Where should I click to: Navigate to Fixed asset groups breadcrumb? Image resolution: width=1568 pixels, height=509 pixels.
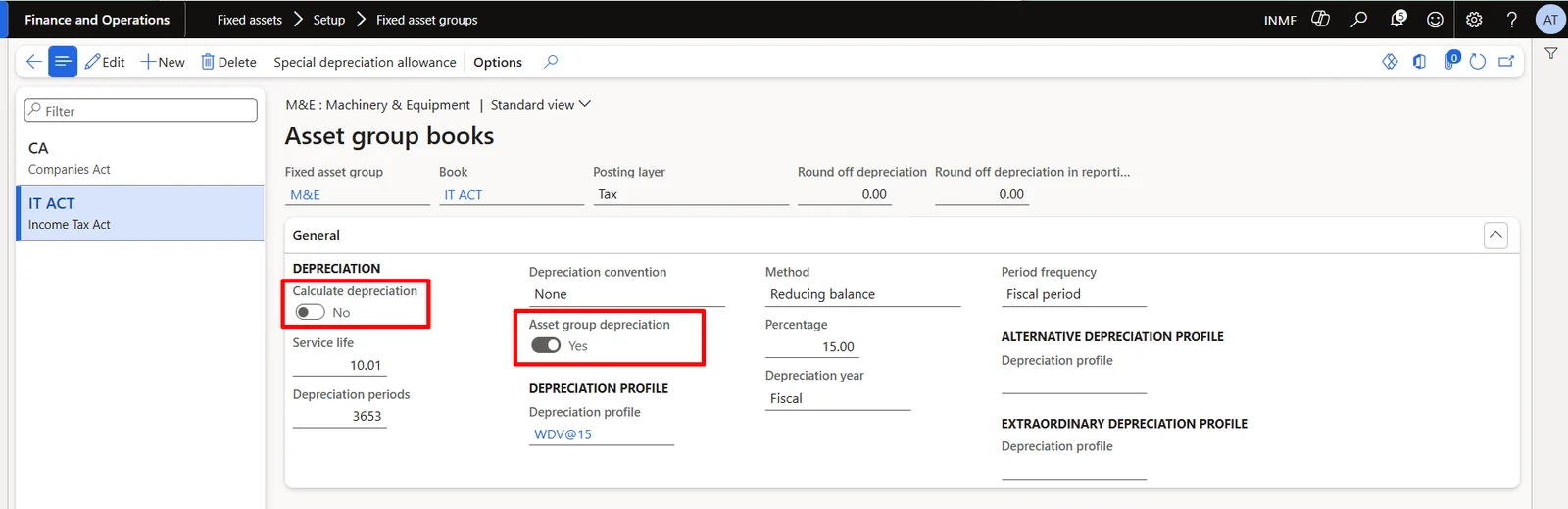pos(427,20)
